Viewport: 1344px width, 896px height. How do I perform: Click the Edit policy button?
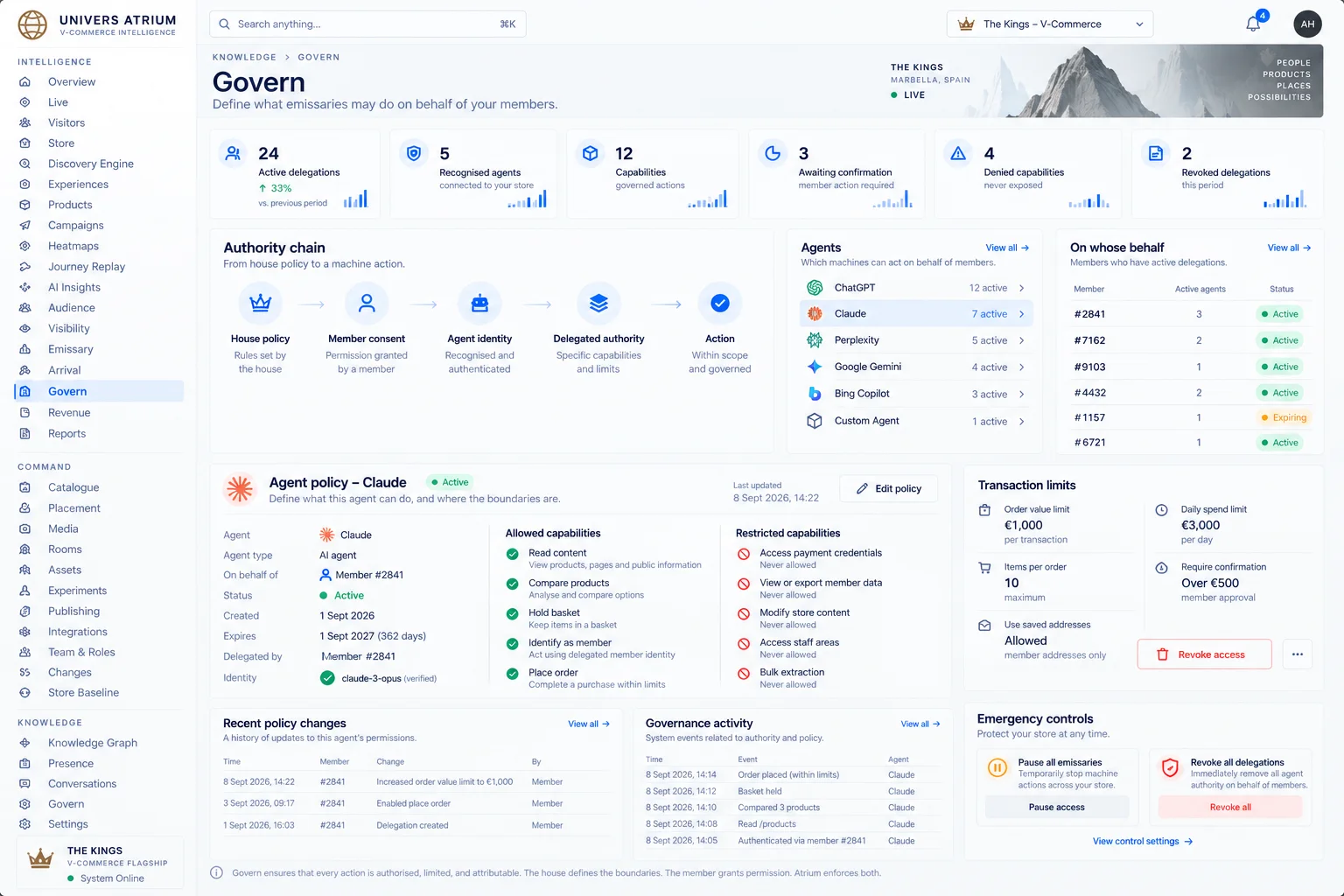click(888, 488)
